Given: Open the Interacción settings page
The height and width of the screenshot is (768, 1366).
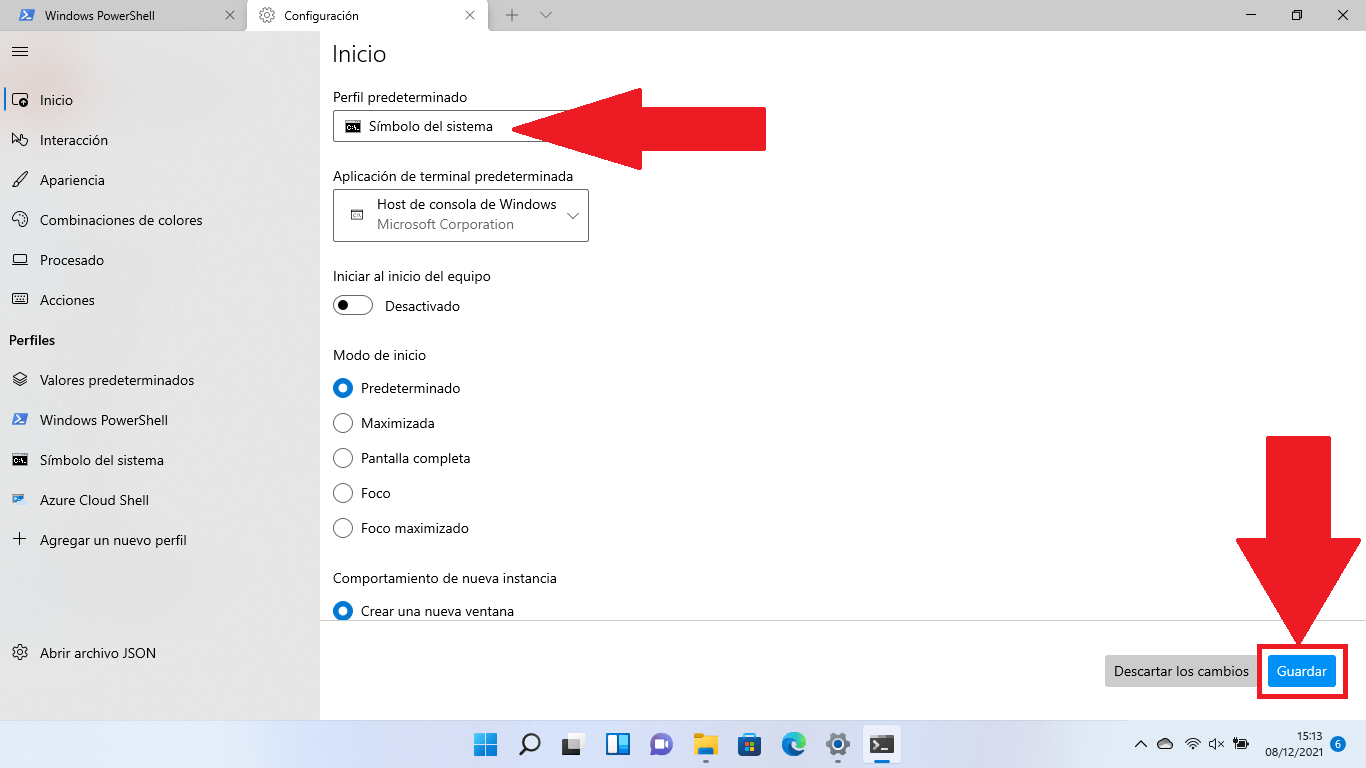Looking at the screenshot, I should click(x=160, y=140).
